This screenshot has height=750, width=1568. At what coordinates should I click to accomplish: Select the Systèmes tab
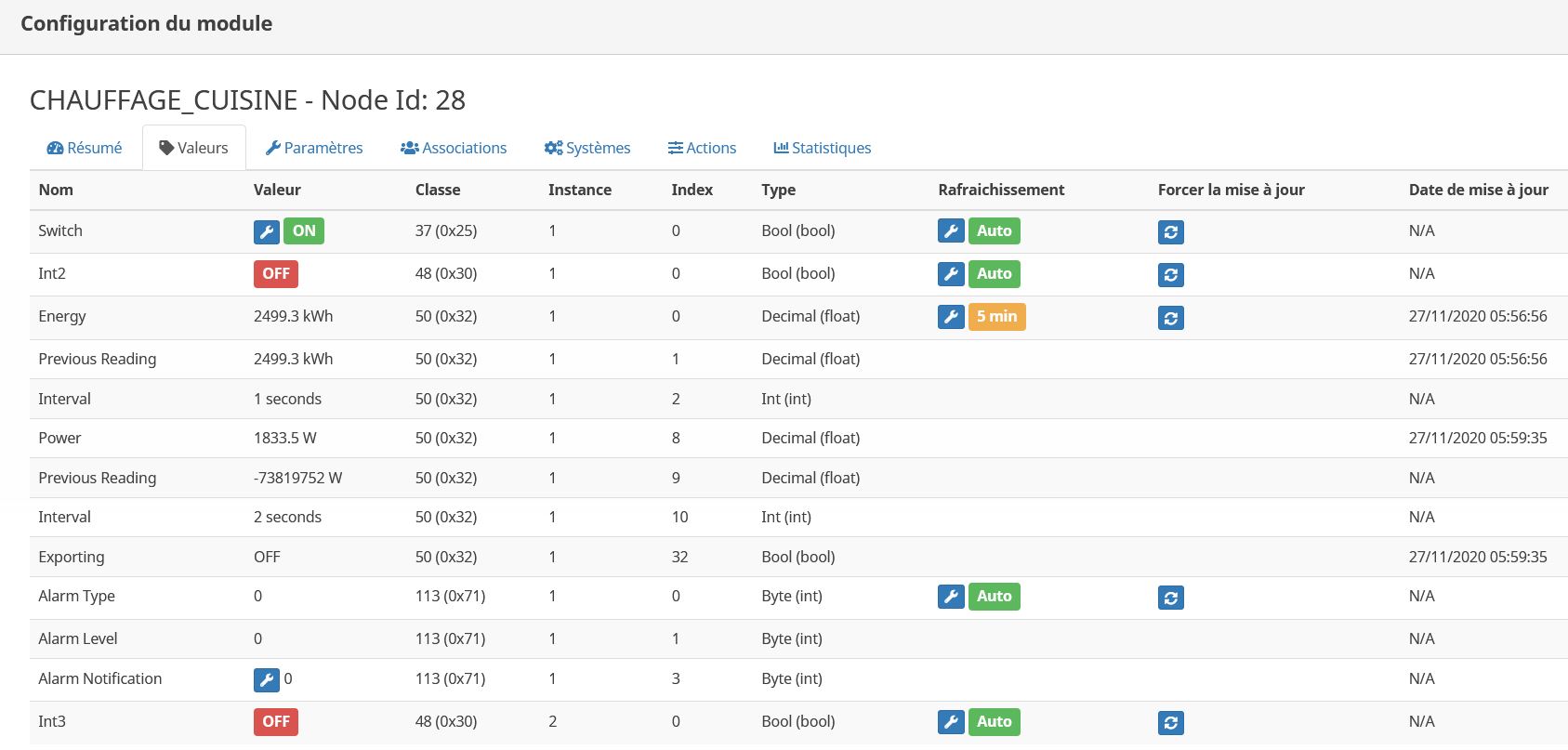tap(587, 148)
